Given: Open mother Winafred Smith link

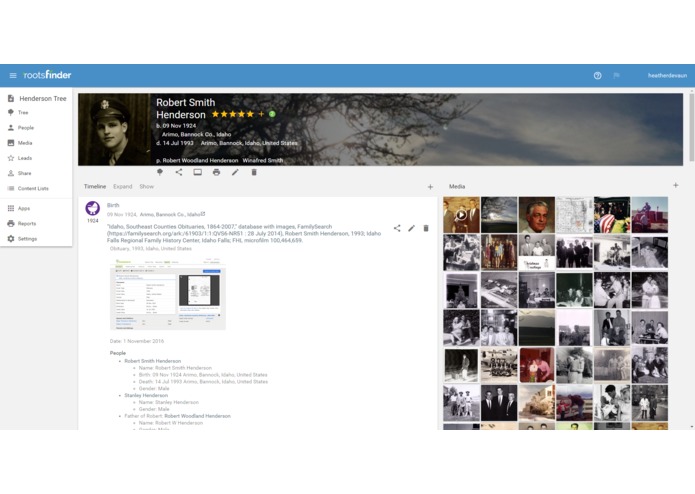Looking at the screenshot, I should click(263, 160).
